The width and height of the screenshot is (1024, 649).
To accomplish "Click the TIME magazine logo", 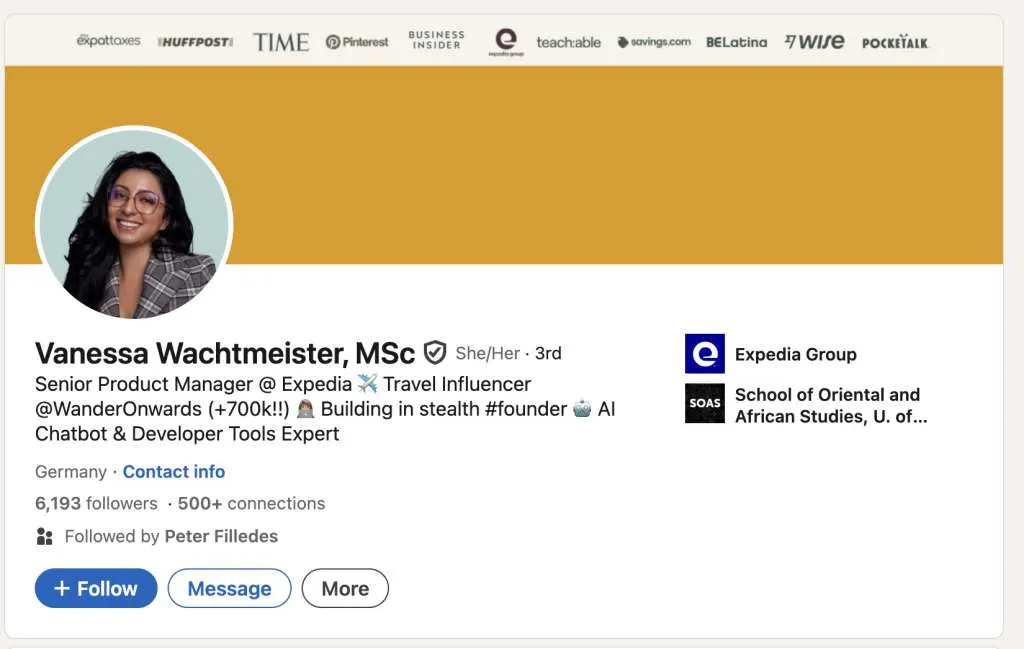I will coord(281,42).
